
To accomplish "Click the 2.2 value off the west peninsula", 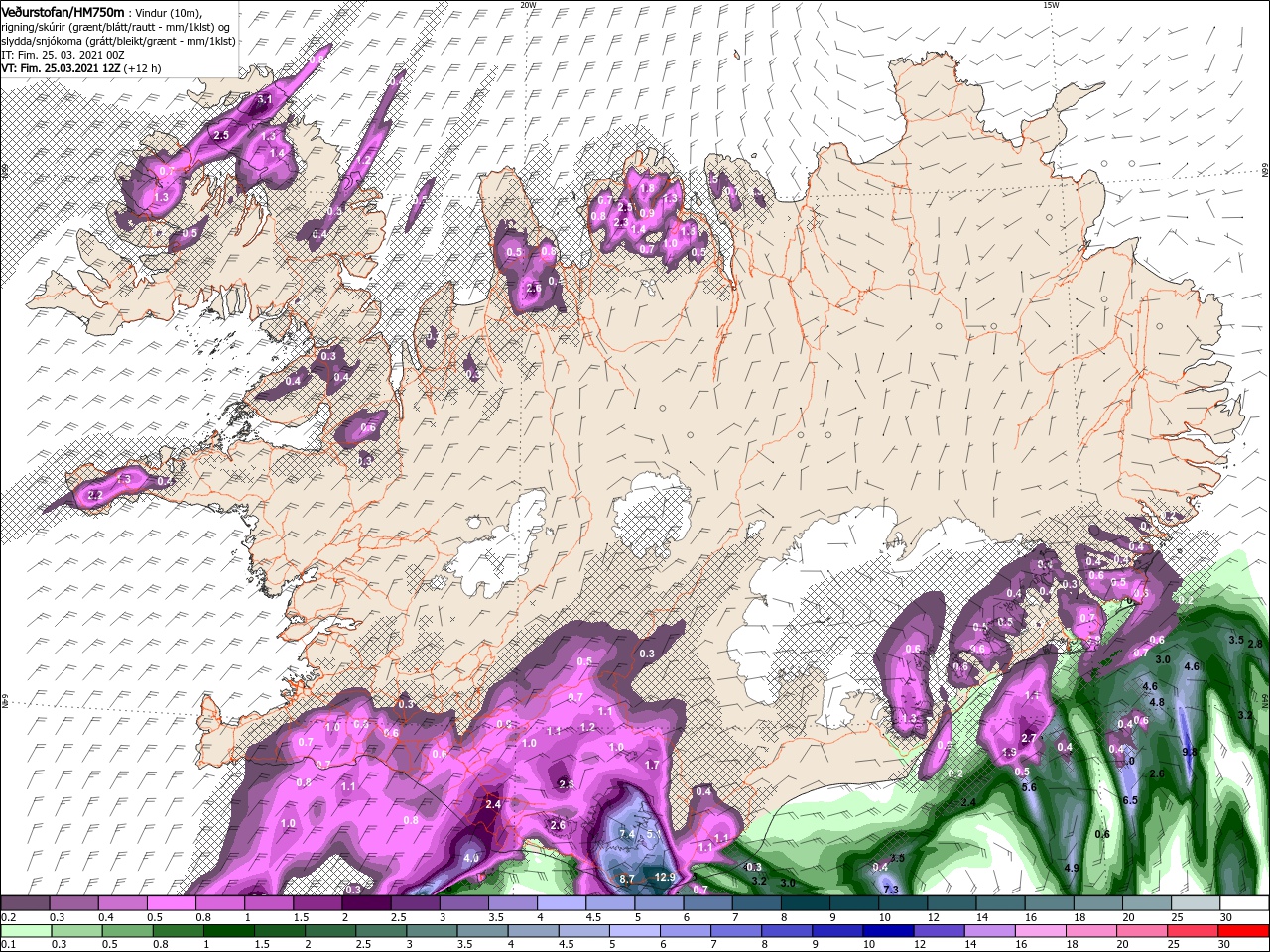I will [96, 494].
